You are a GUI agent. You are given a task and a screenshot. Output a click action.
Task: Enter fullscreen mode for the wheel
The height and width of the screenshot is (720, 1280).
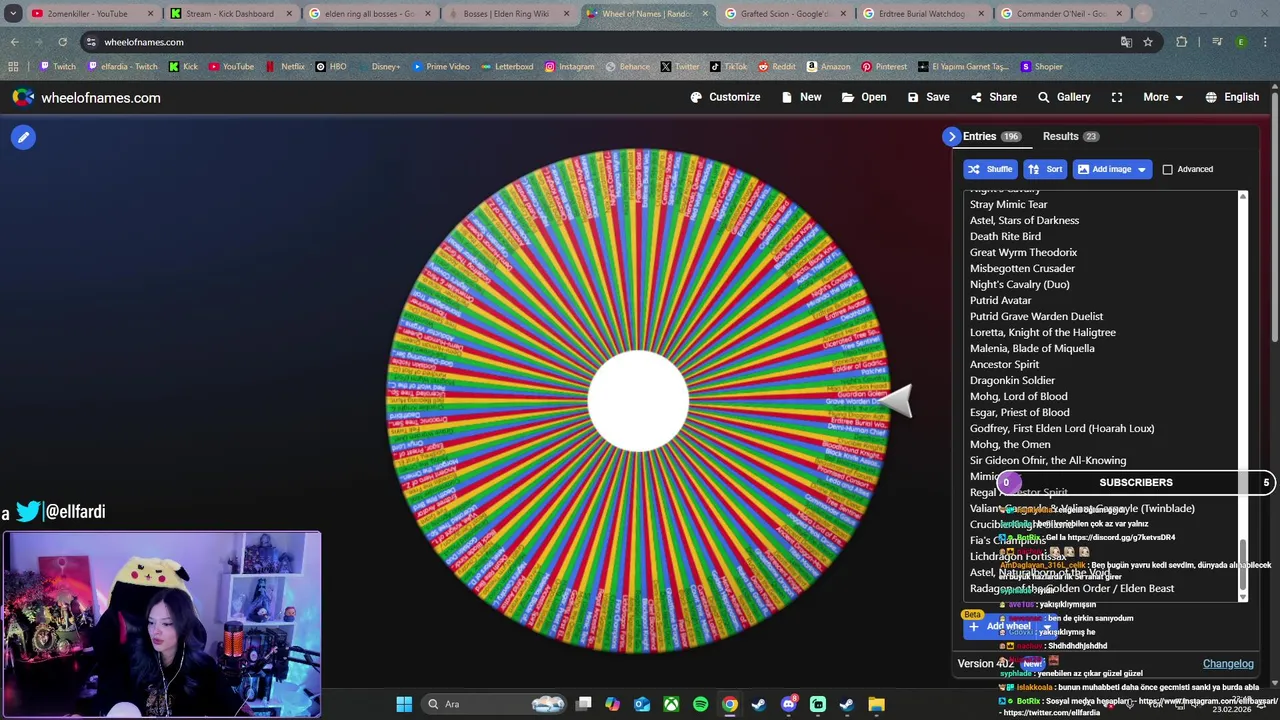pyautogui.click(x=1117, y=97)
